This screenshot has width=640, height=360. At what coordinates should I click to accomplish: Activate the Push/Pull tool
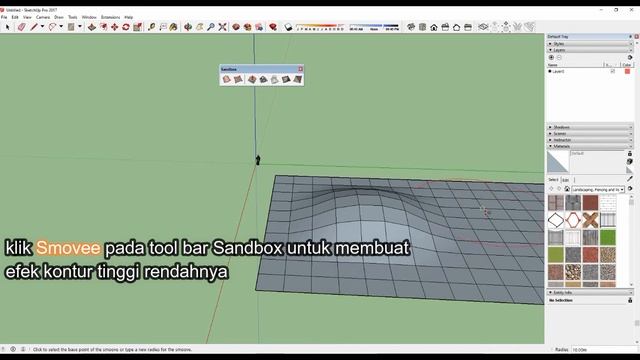point(92,27)
